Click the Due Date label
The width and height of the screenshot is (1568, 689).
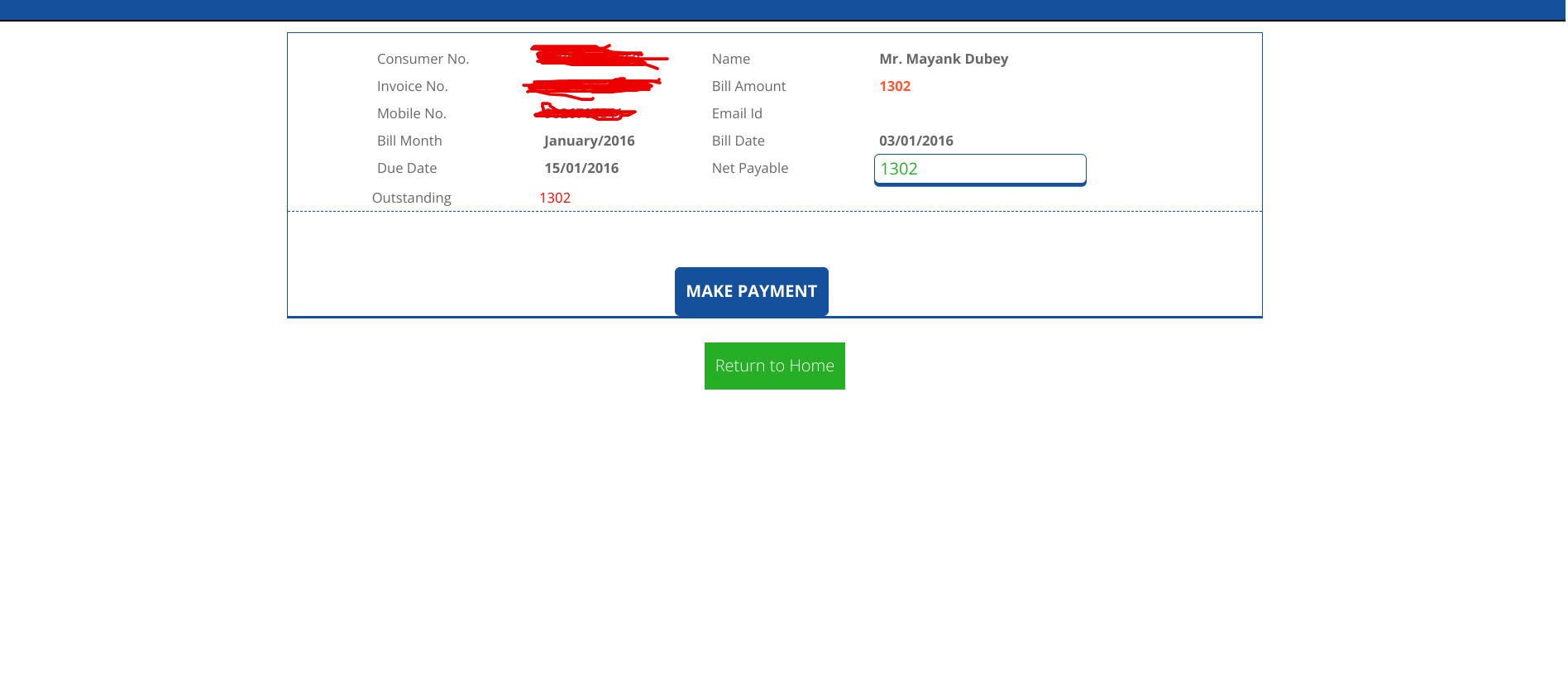406,168
